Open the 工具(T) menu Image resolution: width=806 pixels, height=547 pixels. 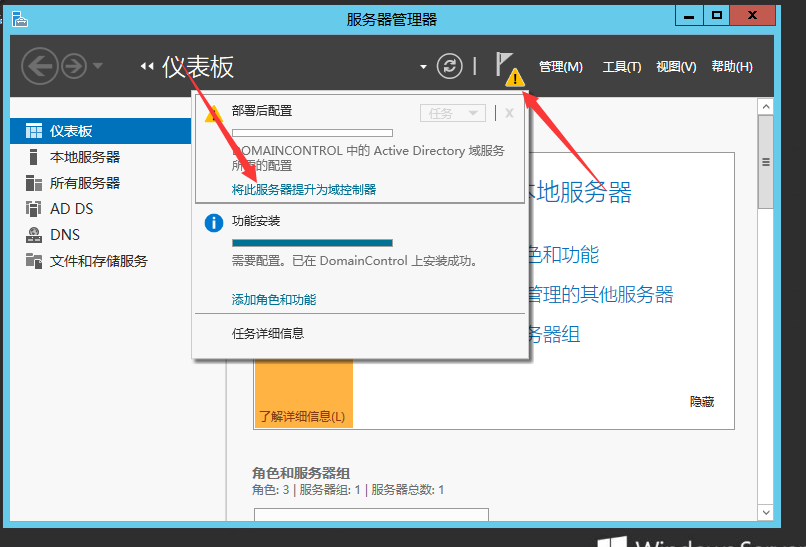coord(621,67)
